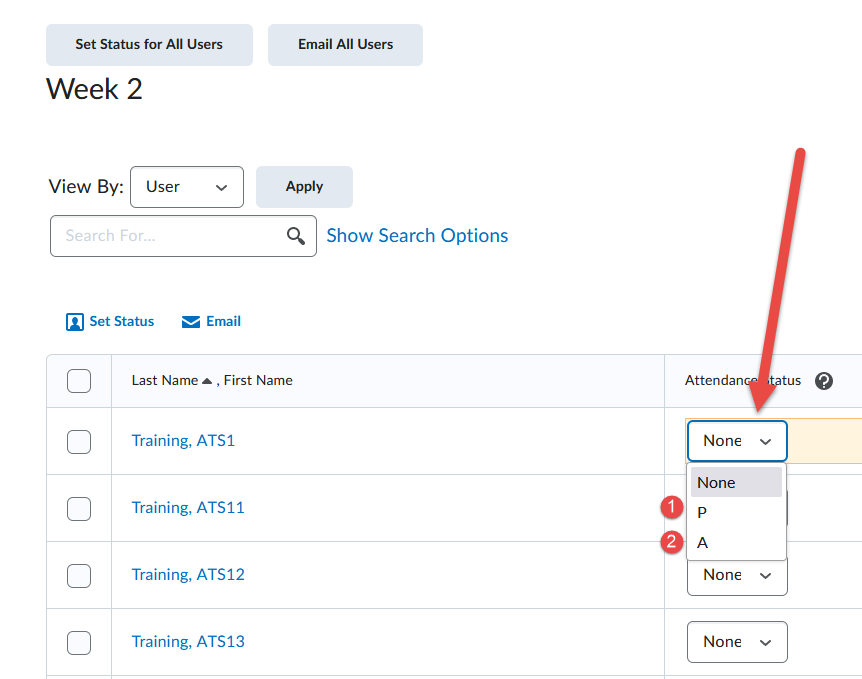Choose A from the attendance status list
Viewport: 862px width, 679px height.
[703, 543]
